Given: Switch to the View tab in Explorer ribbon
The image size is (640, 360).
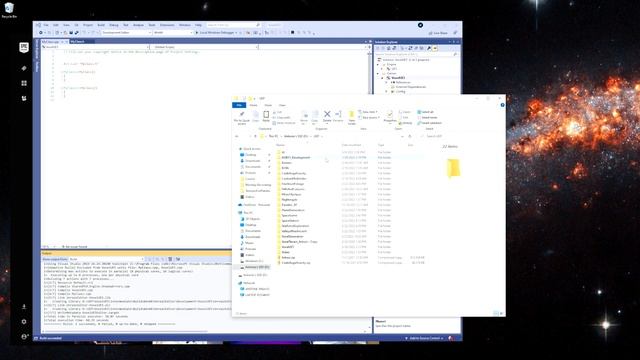Looking at the screenshot, I should click(282, 105).
